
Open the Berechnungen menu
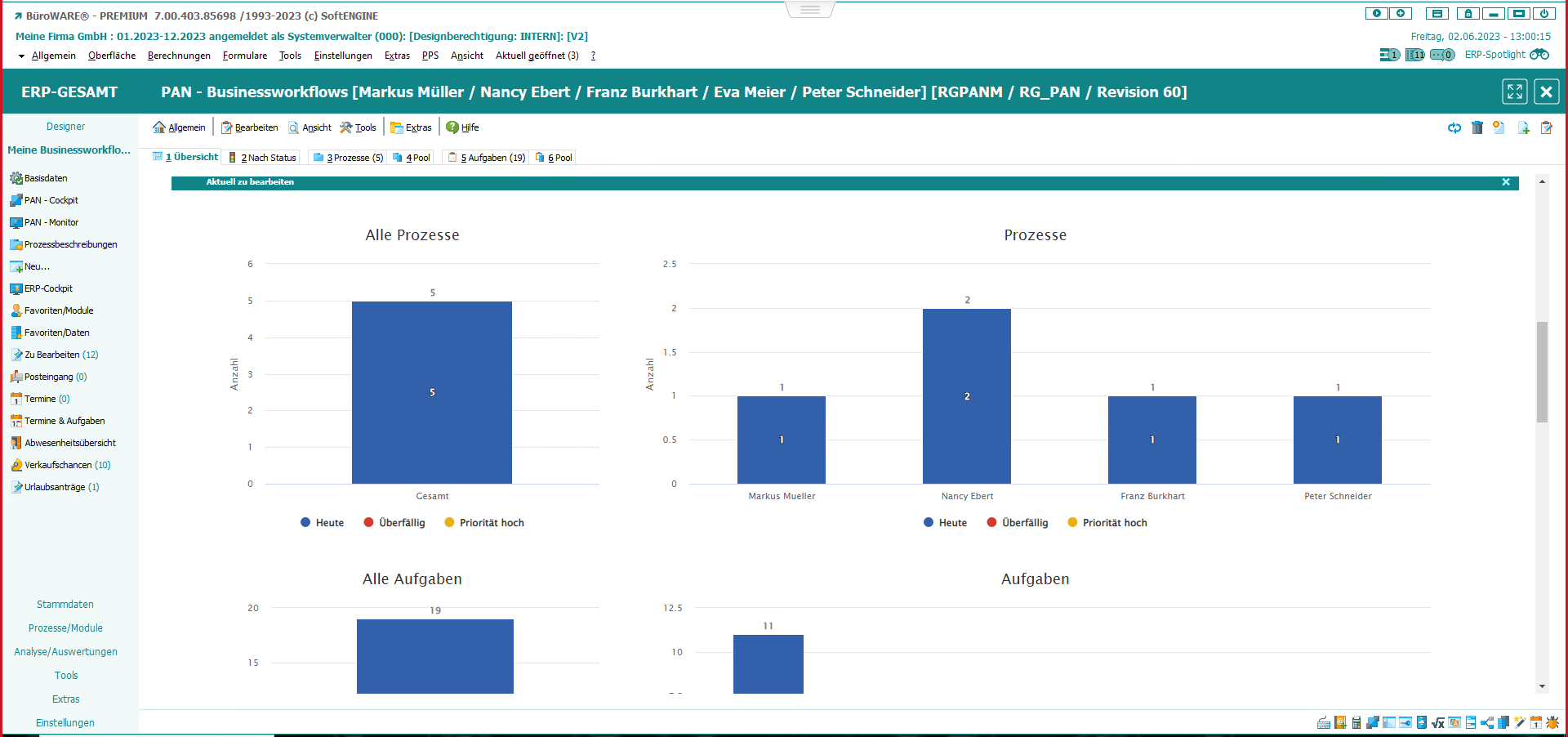(x=179, y=56)
